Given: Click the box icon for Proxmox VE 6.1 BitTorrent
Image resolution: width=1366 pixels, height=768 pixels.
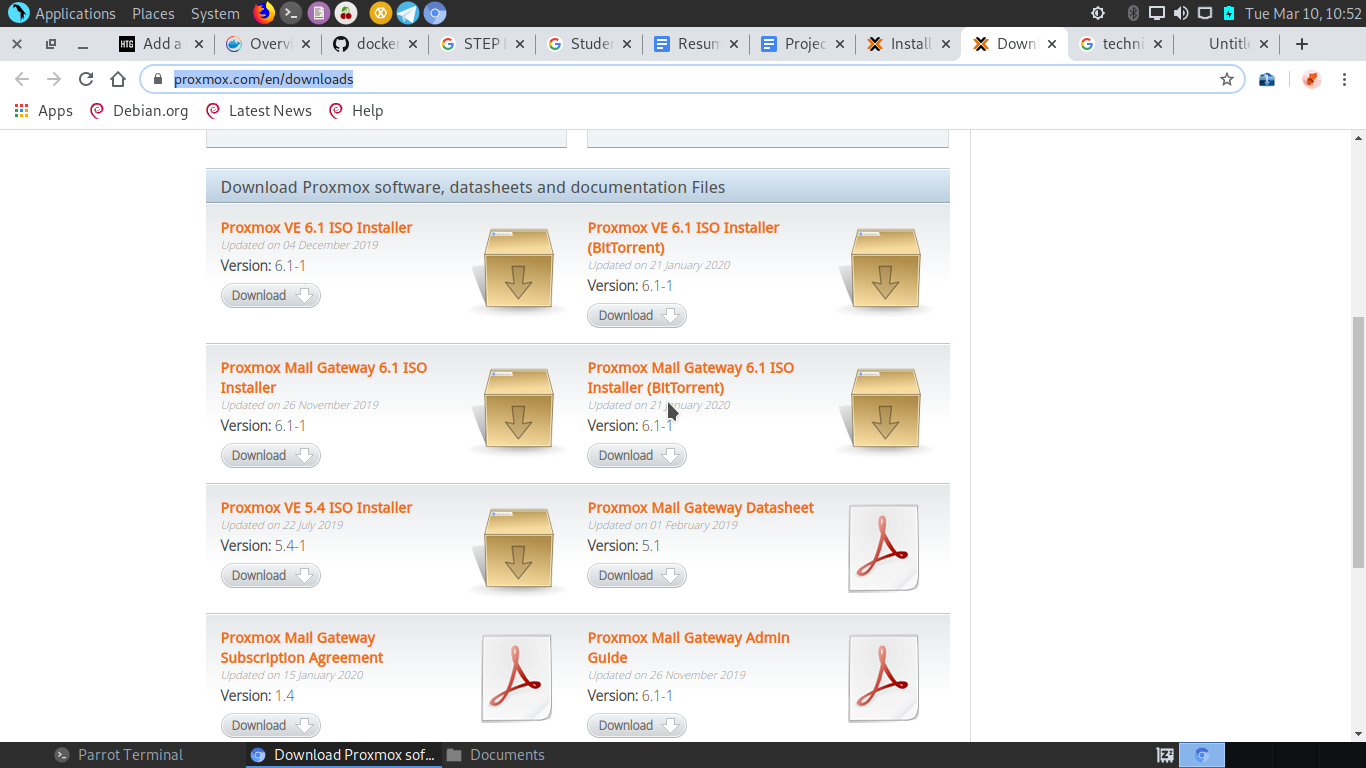Looking at the screenshot, I should coord(884,267).
